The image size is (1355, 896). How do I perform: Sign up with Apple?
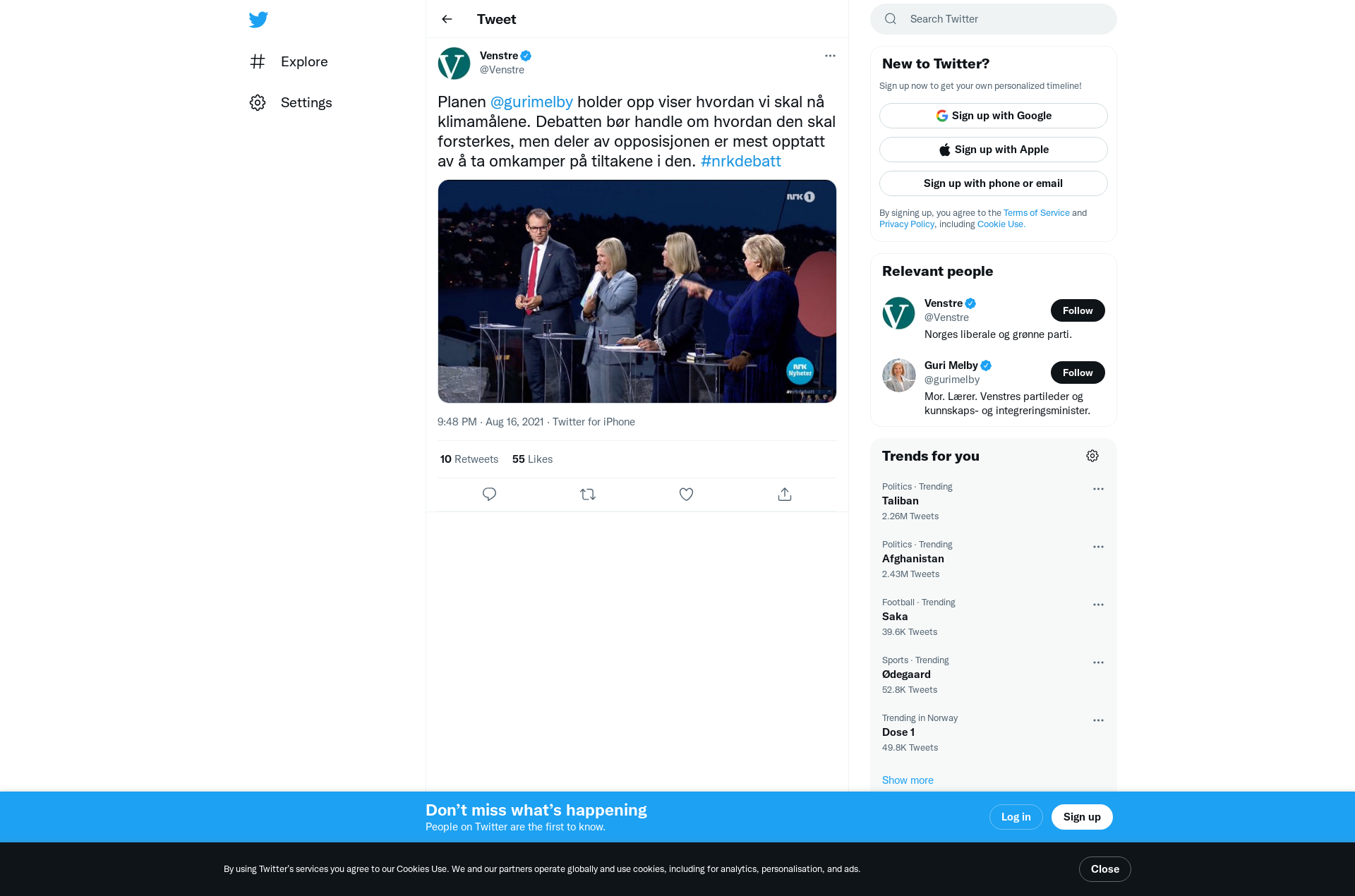[x=994, y=150]
